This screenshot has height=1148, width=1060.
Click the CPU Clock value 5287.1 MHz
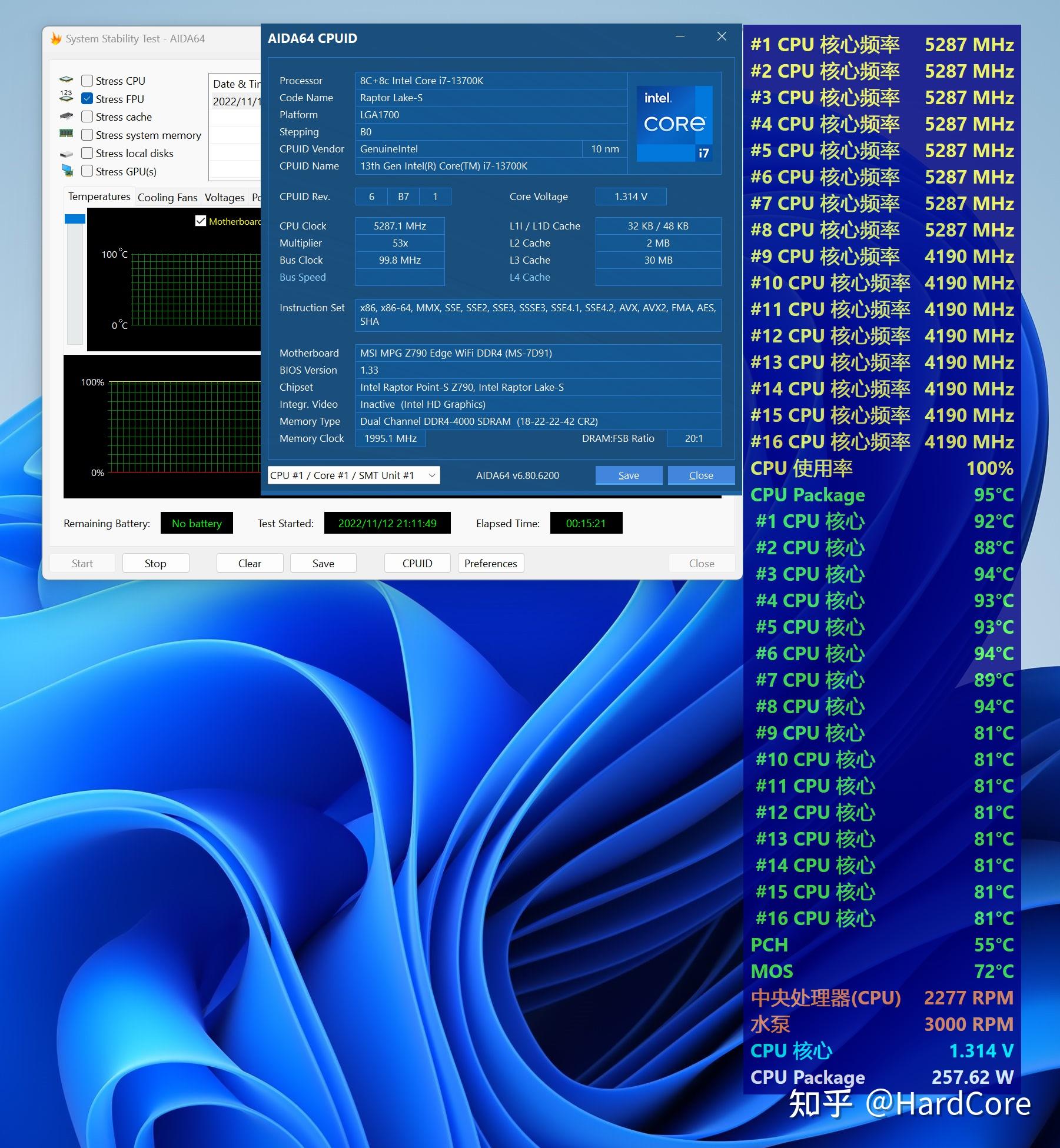click(x=400, y=226)
